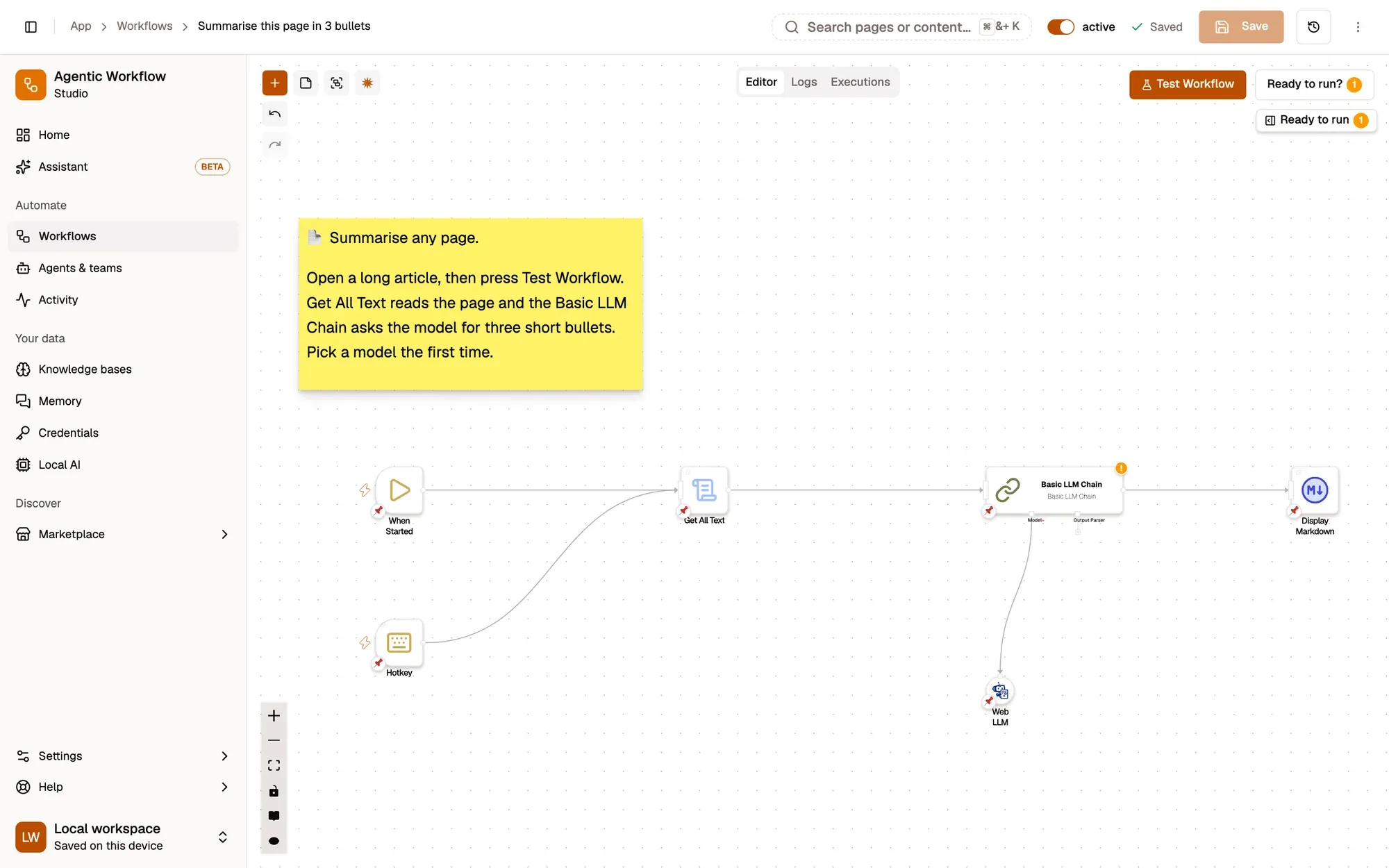Select the Web LLM node
This screenshot has width=1389, height=868.
click(x=1000, y=691)
